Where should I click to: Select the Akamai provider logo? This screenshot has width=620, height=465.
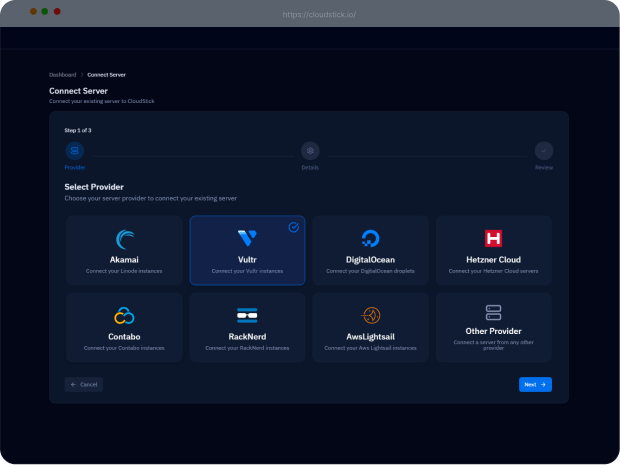coord(125,239)
